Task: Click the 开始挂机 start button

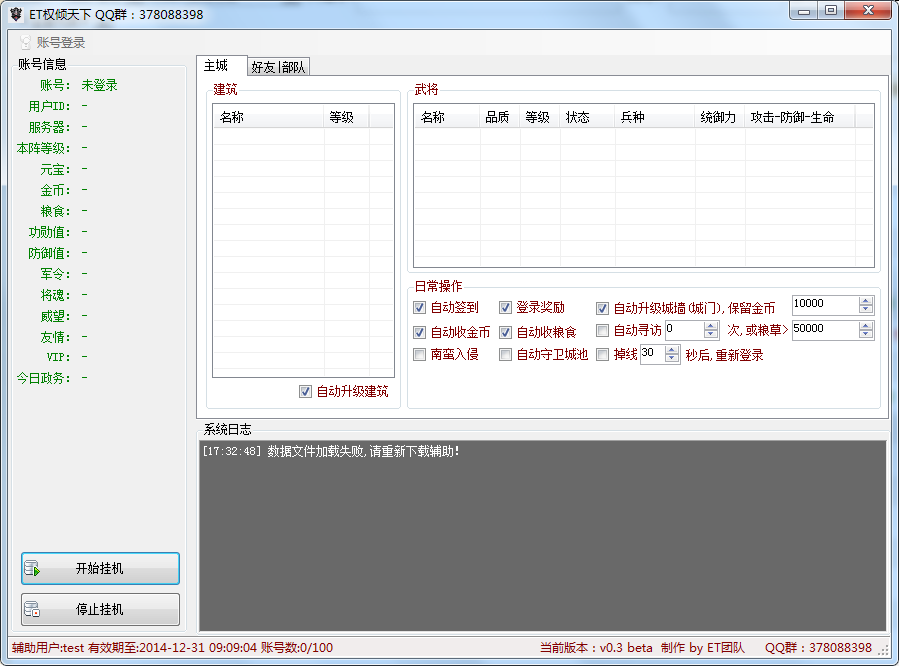Action: (99, 569)
